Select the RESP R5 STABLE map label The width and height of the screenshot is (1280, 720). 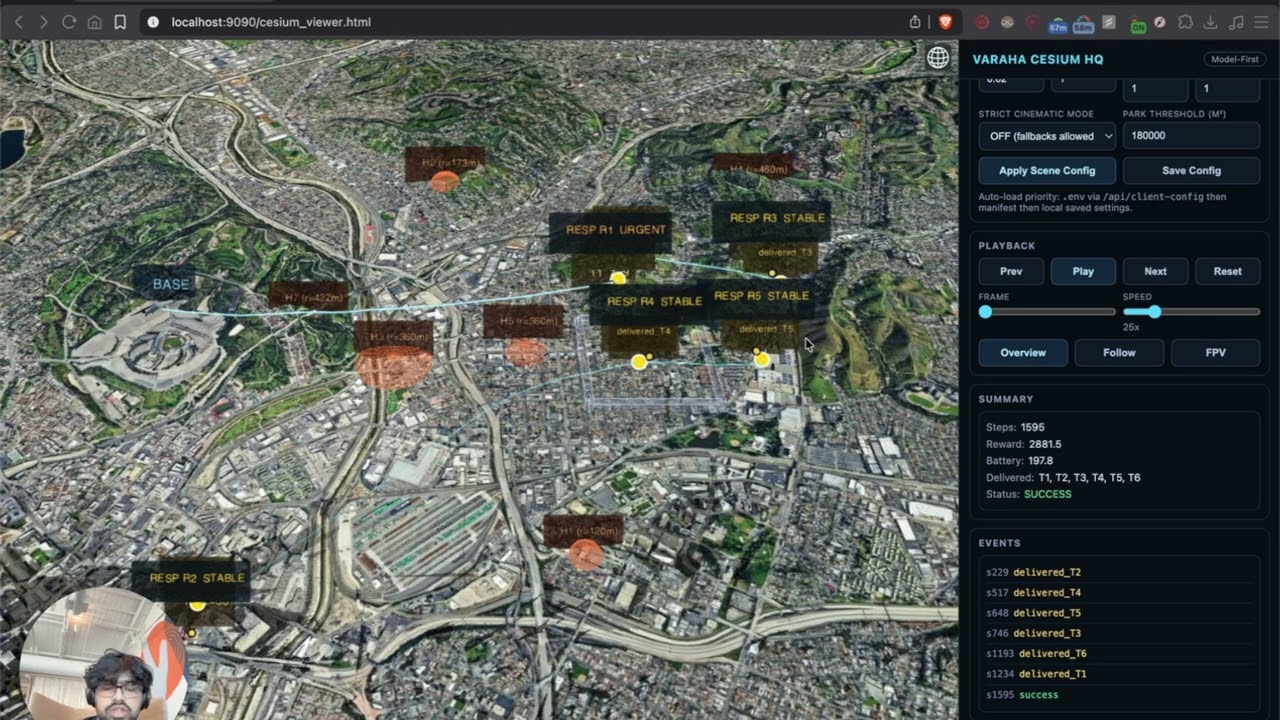click(762, 296)
